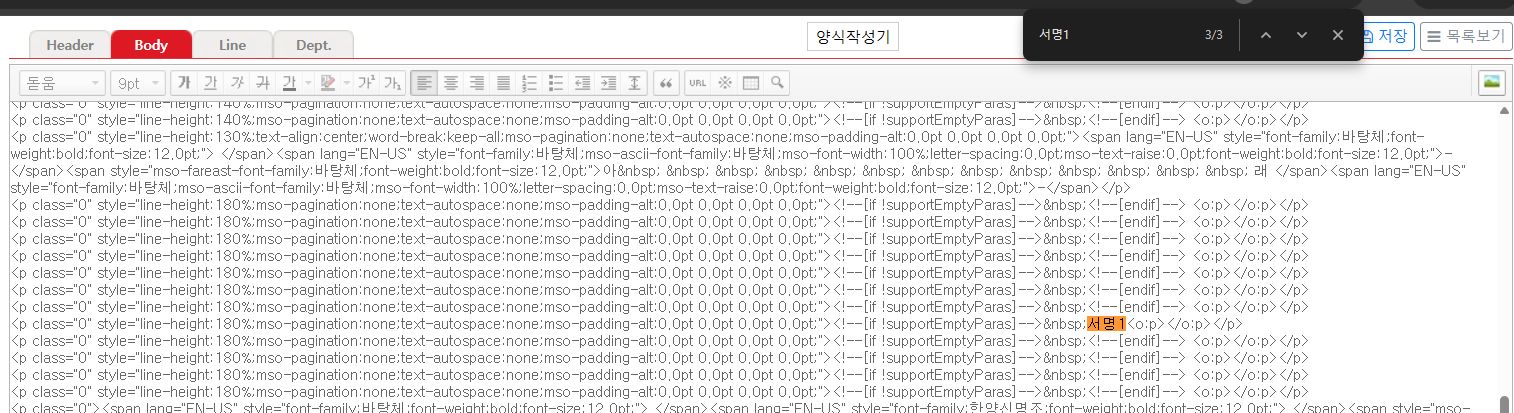Increase indent
The height and width of the screenshot is (413, 1514).
click(x=609, y=82)
